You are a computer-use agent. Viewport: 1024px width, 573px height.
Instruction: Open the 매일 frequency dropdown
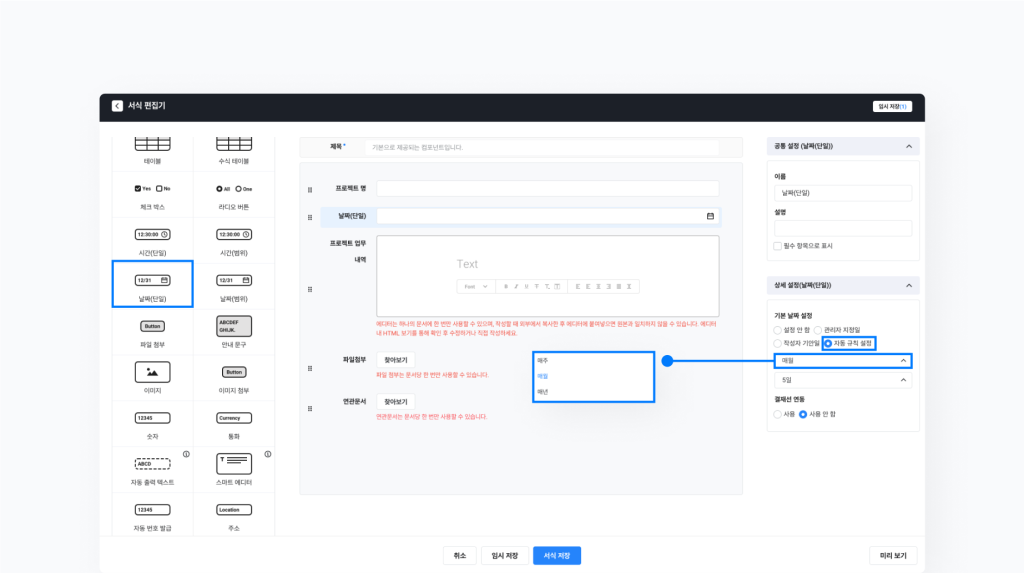843,360
